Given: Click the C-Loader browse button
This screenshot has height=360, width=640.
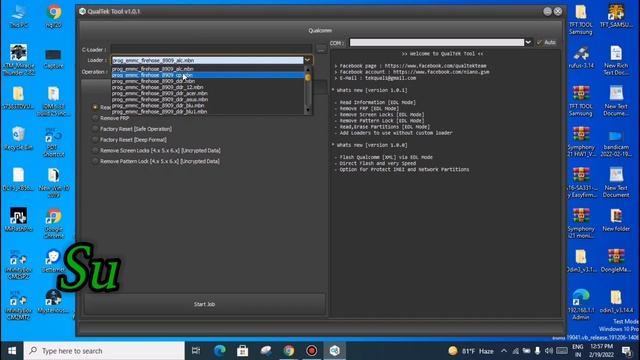Looking at the screenshot, I should [321, 49].
